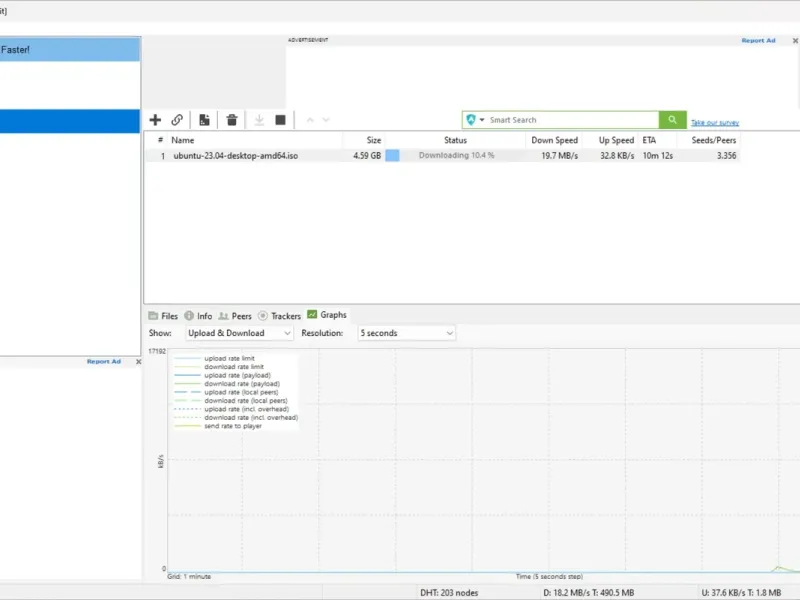
Task: Click D: 18.2 MB/s download status entry
Action: point(588,593)
